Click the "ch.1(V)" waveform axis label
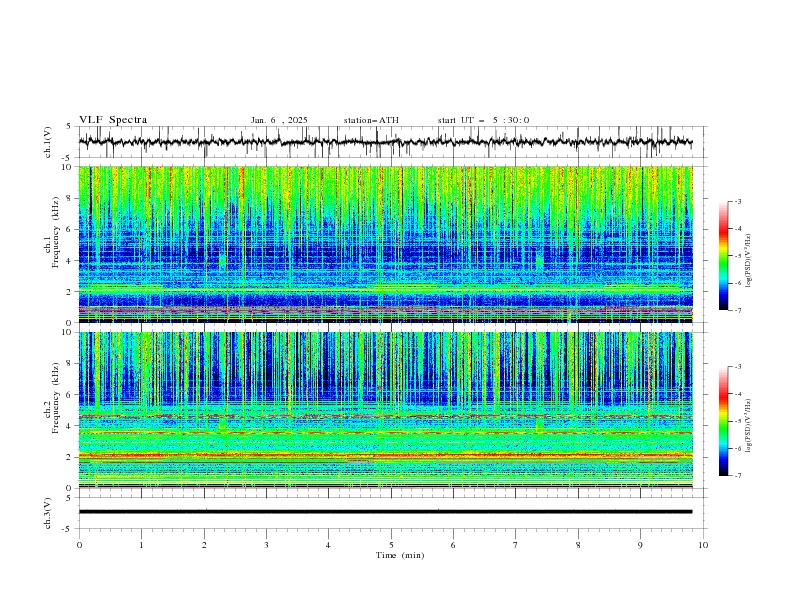The width and height of the screenshot is (792, 612). click(x=48, y=142)
